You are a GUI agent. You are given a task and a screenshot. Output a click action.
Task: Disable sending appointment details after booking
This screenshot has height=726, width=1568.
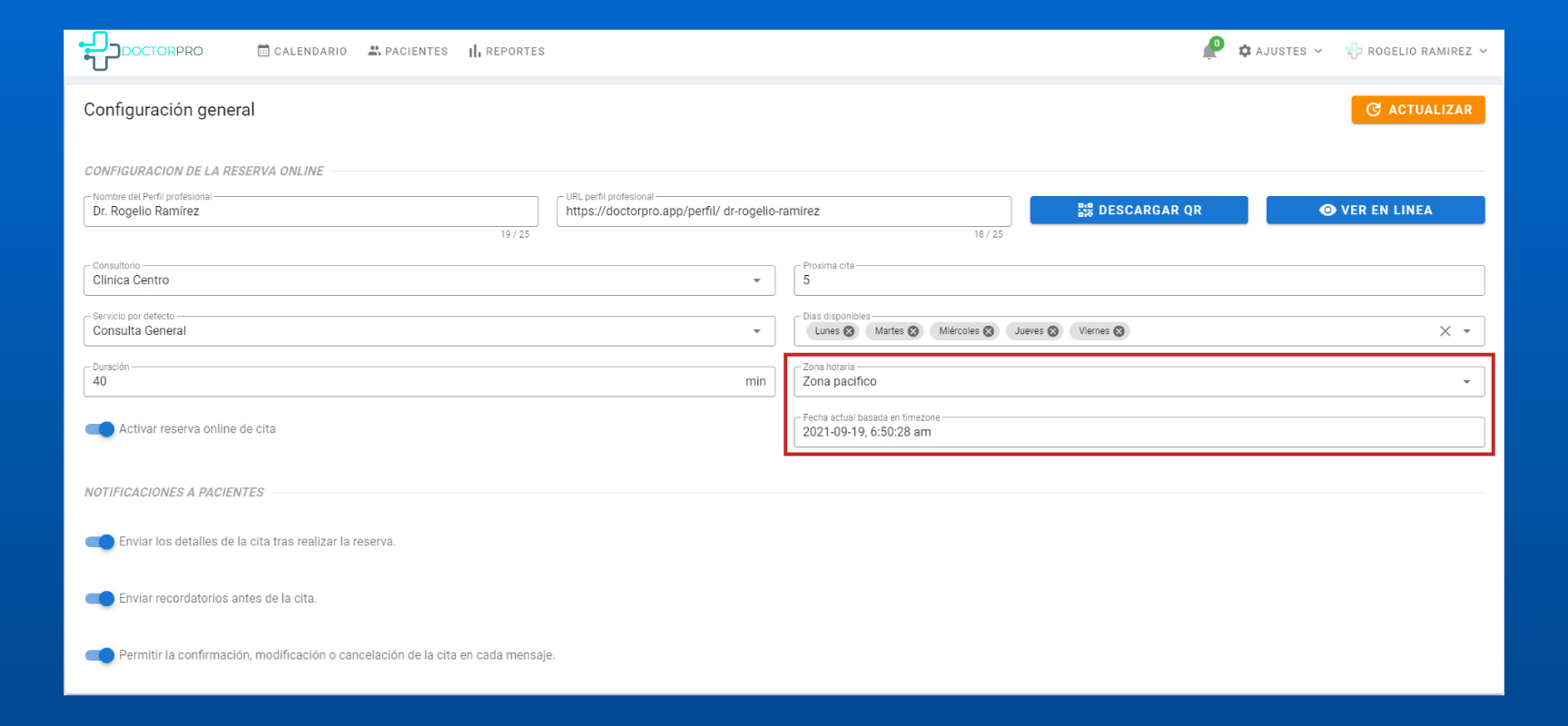pos(100,542)
